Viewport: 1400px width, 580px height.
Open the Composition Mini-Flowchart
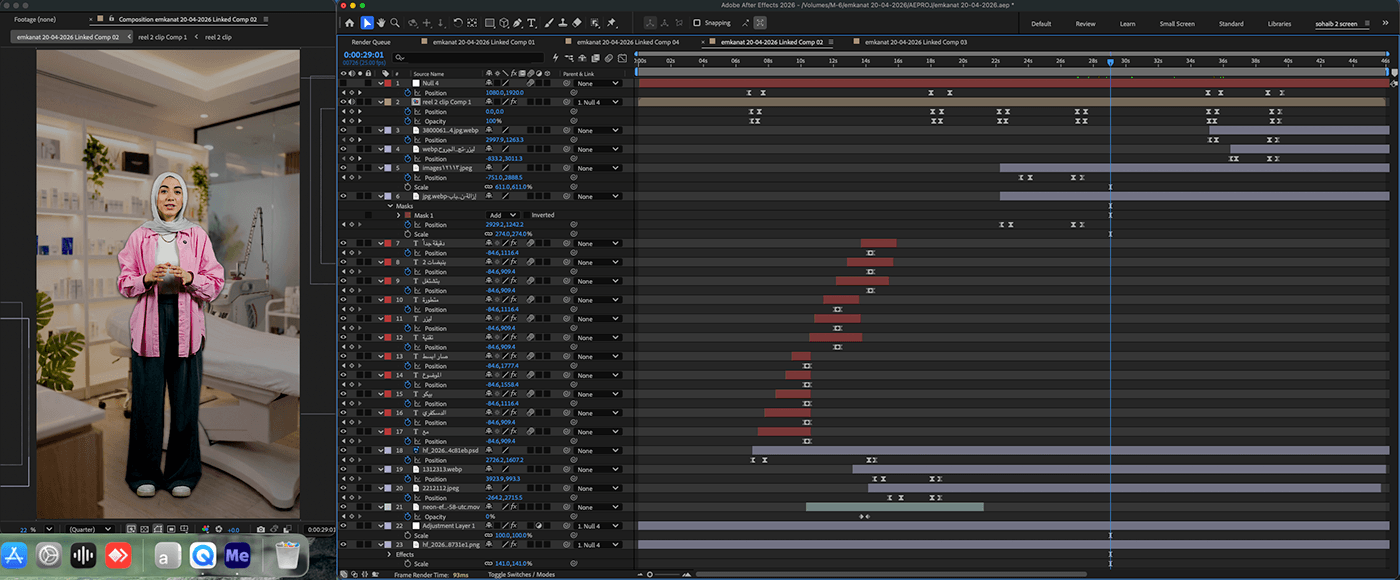[569, 58]
